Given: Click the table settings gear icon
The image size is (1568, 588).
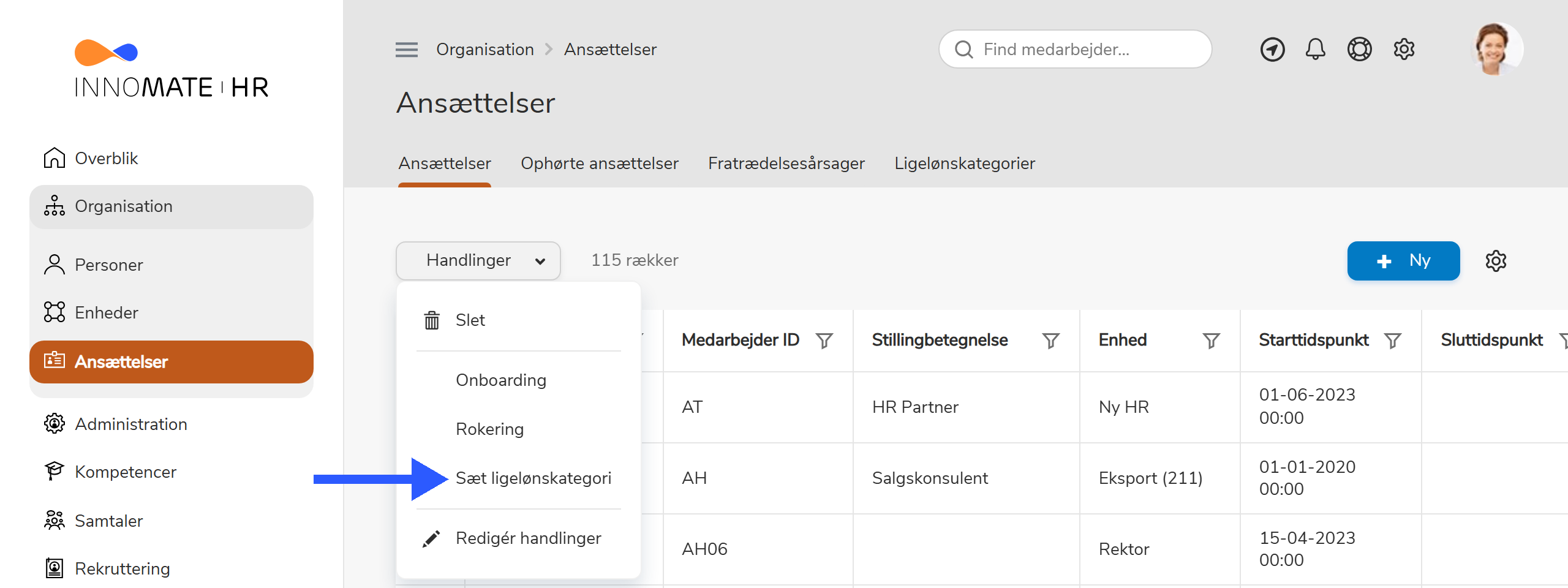Looking at the screenshot, I should pos(1496,261).
